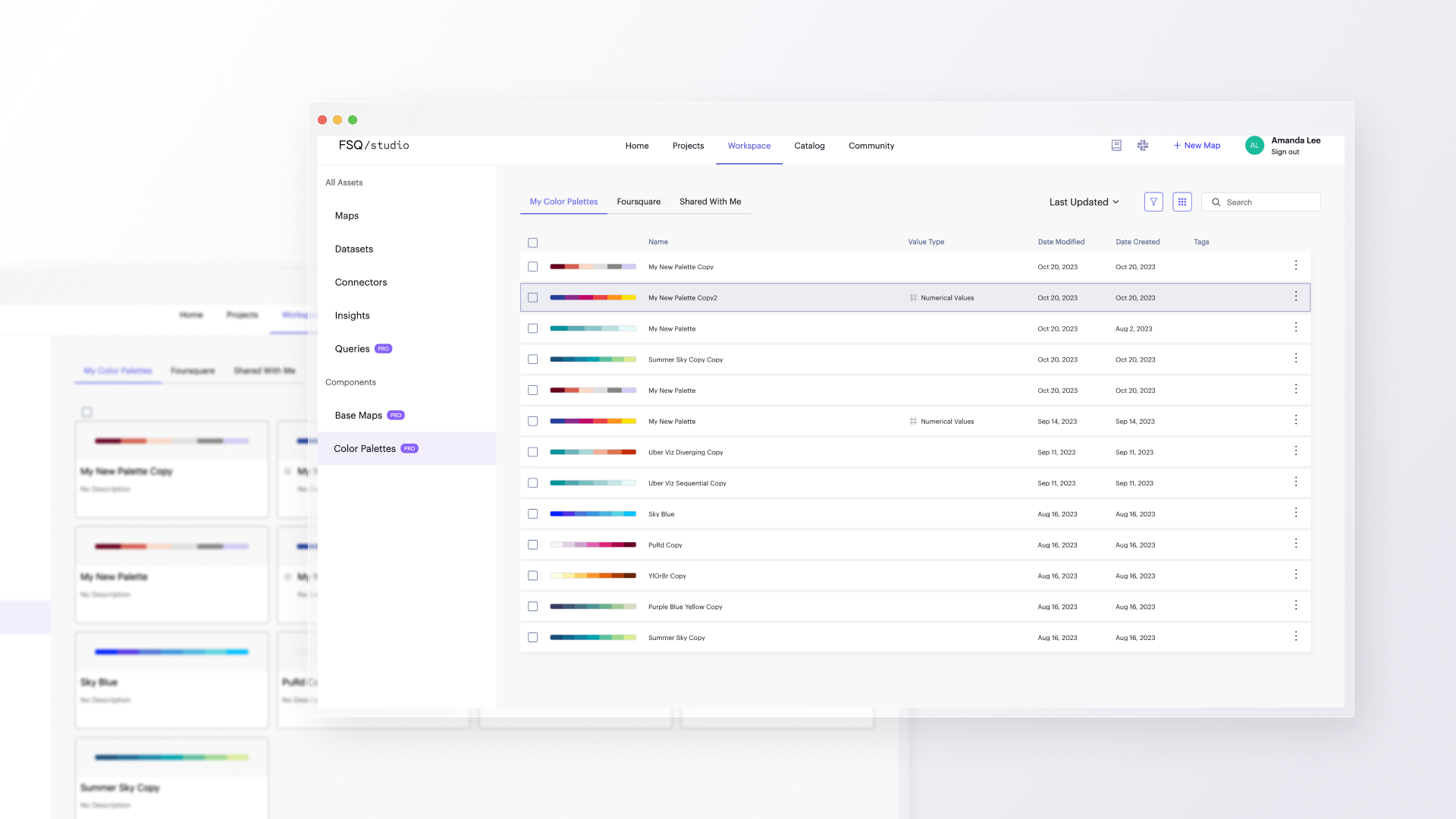
Task: Focus the Search input field
Action: (x=1270, y=202)
